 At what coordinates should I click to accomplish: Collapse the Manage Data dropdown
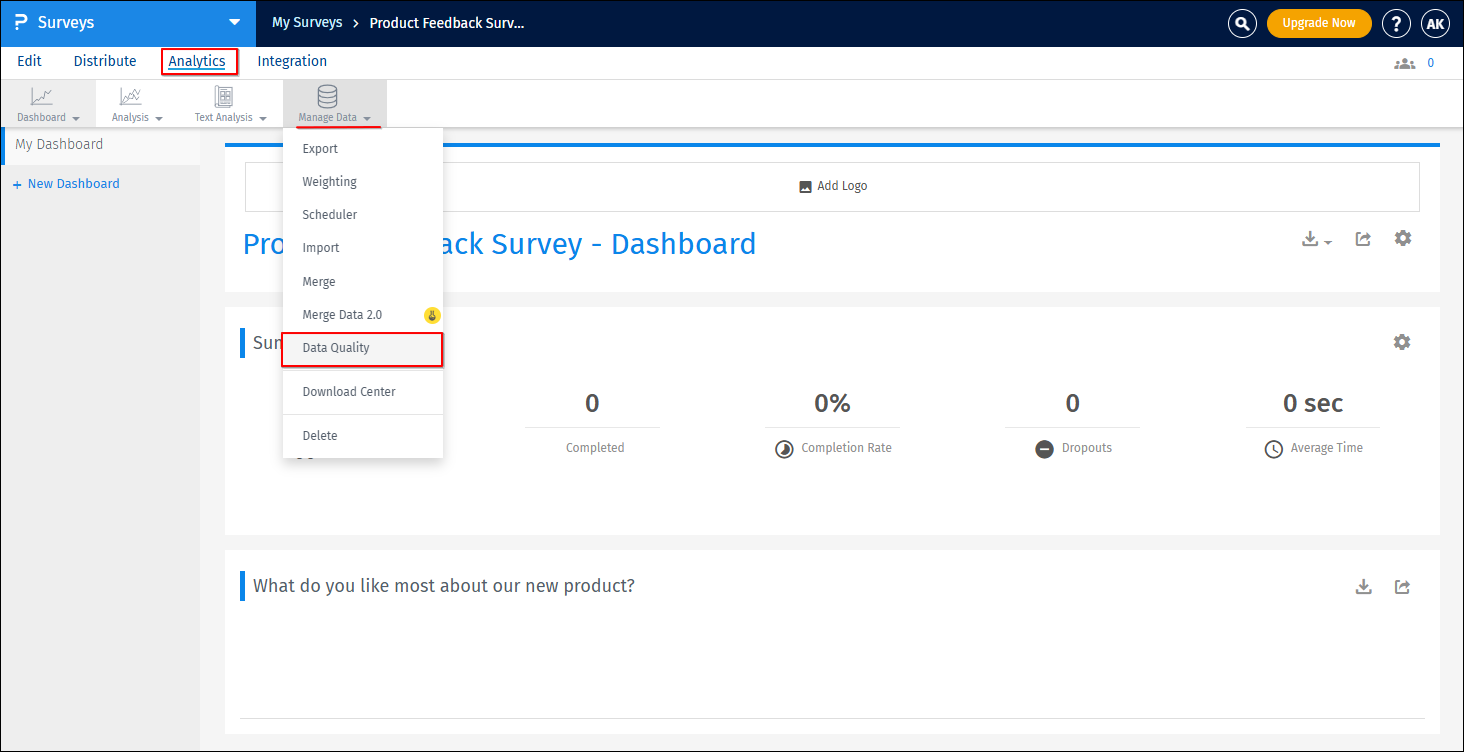[x=367, y=118]
